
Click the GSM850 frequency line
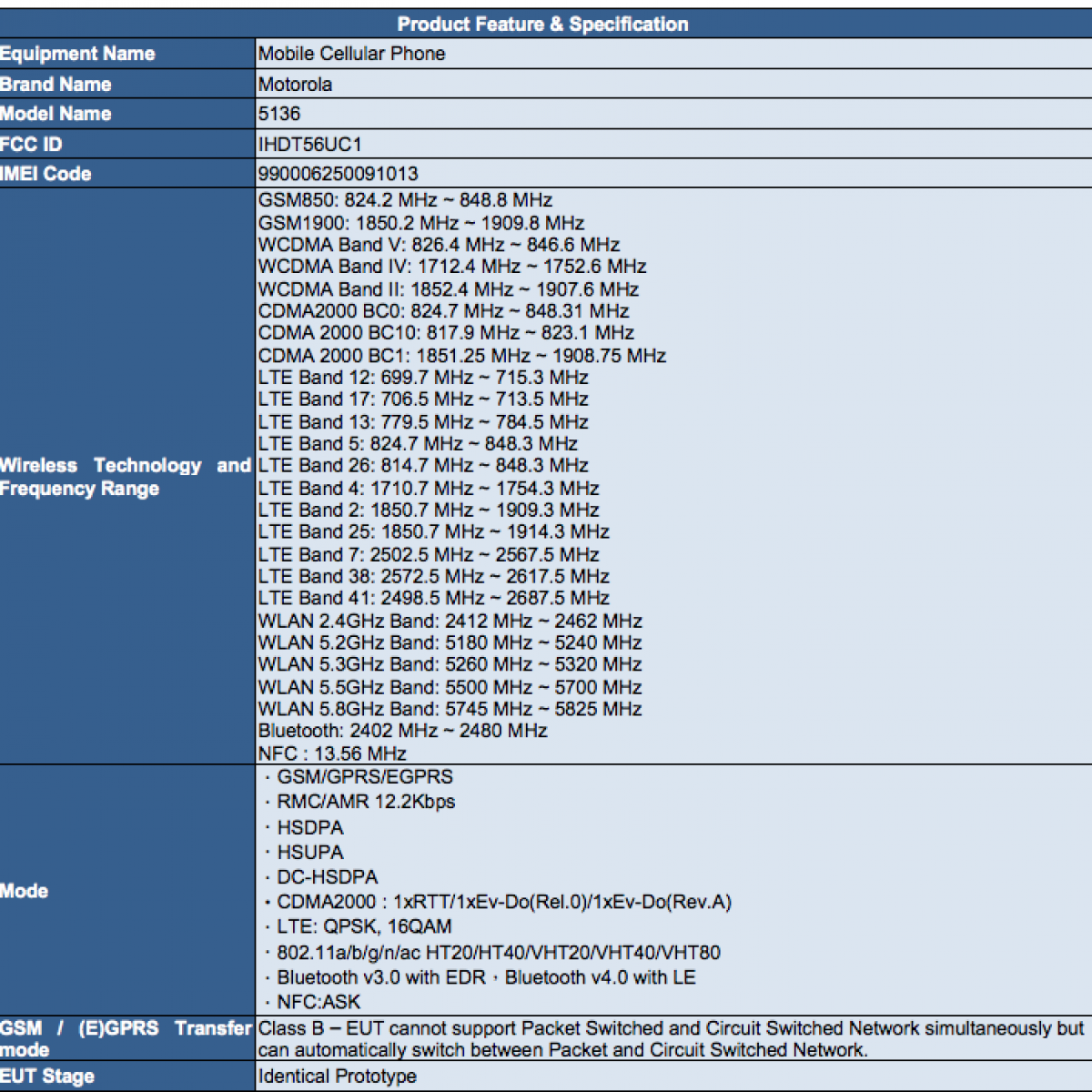(405, 200)
